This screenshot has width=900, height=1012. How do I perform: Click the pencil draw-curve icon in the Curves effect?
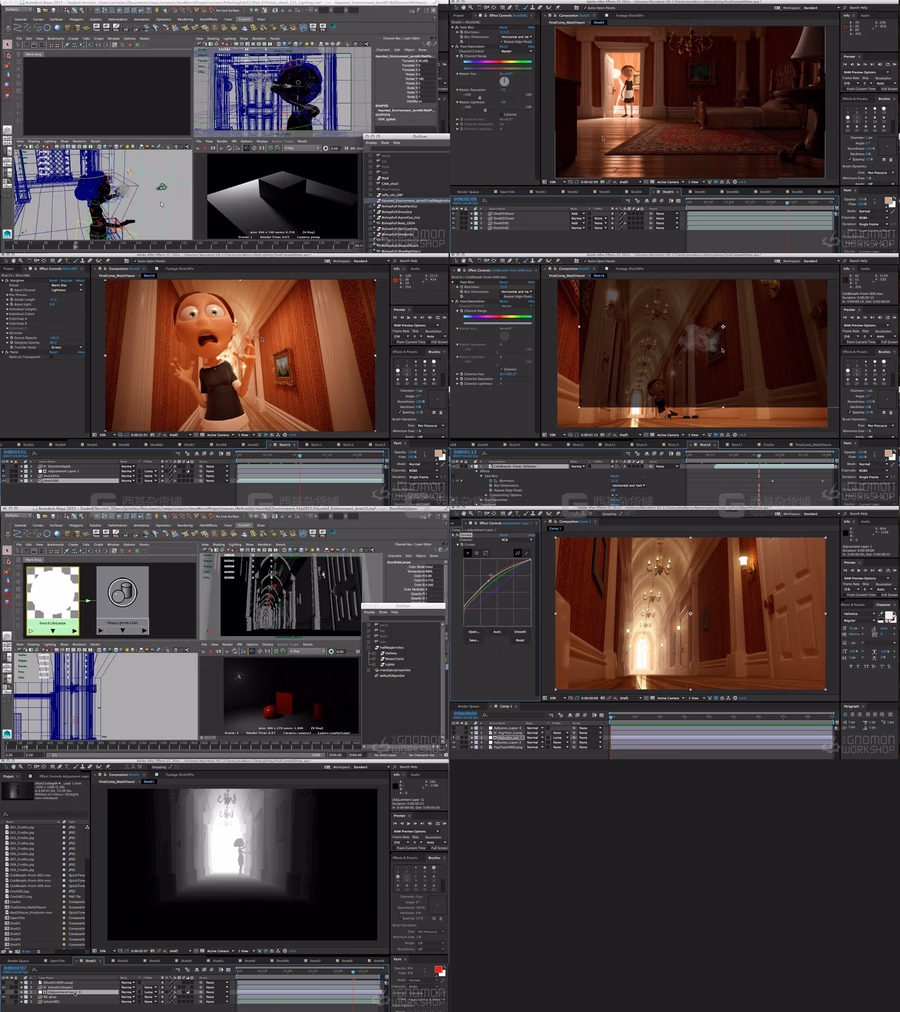coord(527,553)
